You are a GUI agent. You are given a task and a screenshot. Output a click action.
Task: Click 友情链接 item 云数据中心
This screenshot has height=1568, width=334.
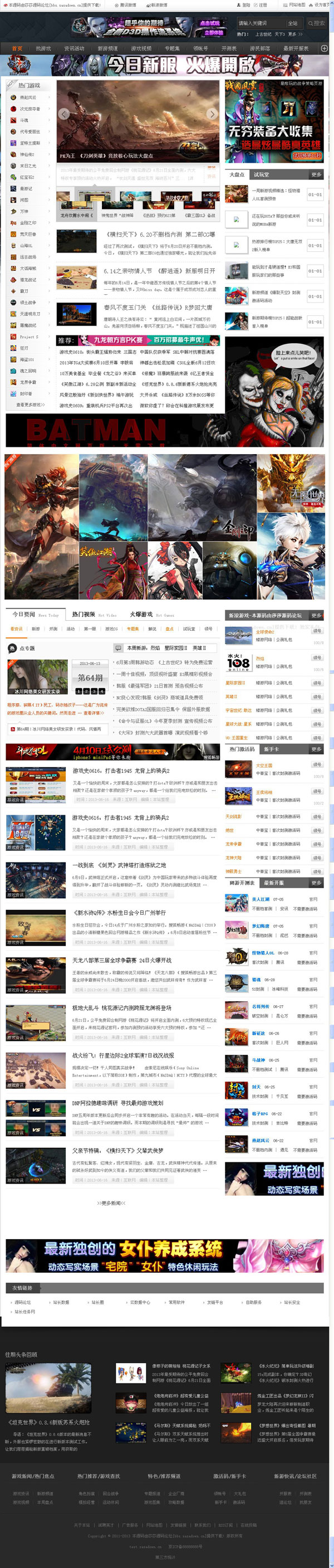click(x=139, y=1302)
